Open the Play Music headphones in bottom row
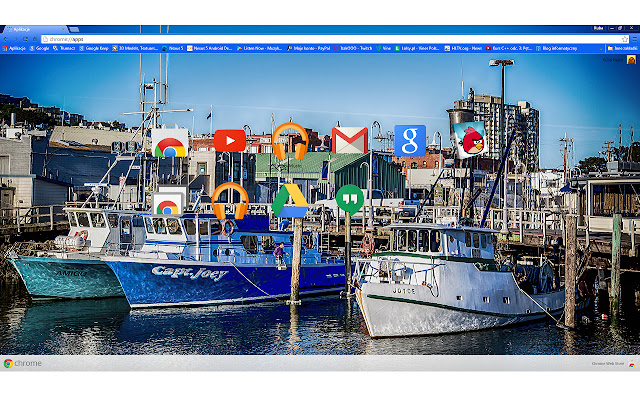640x400 pixels. point(230,201)
